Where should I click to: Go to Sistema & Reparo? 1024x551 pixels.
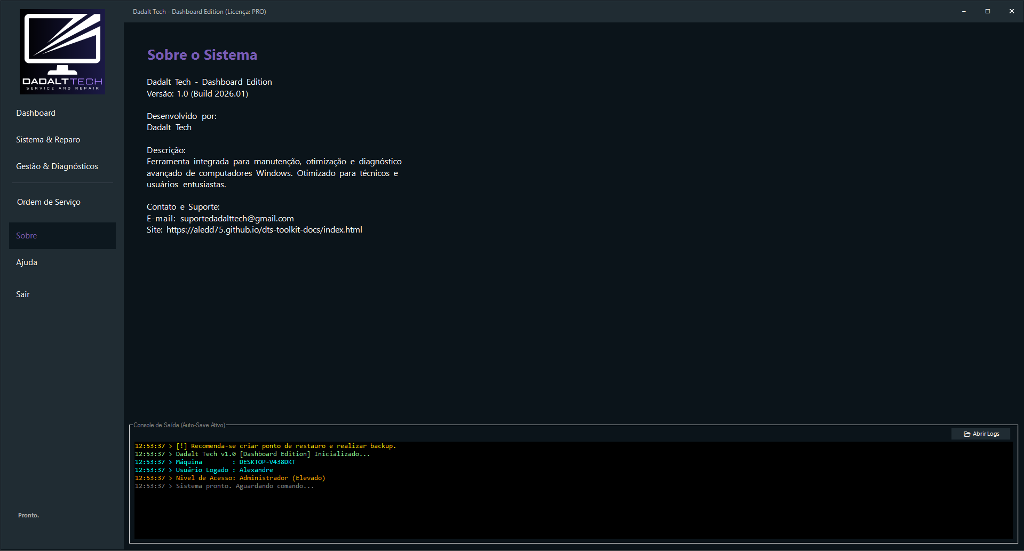[48, 140]
